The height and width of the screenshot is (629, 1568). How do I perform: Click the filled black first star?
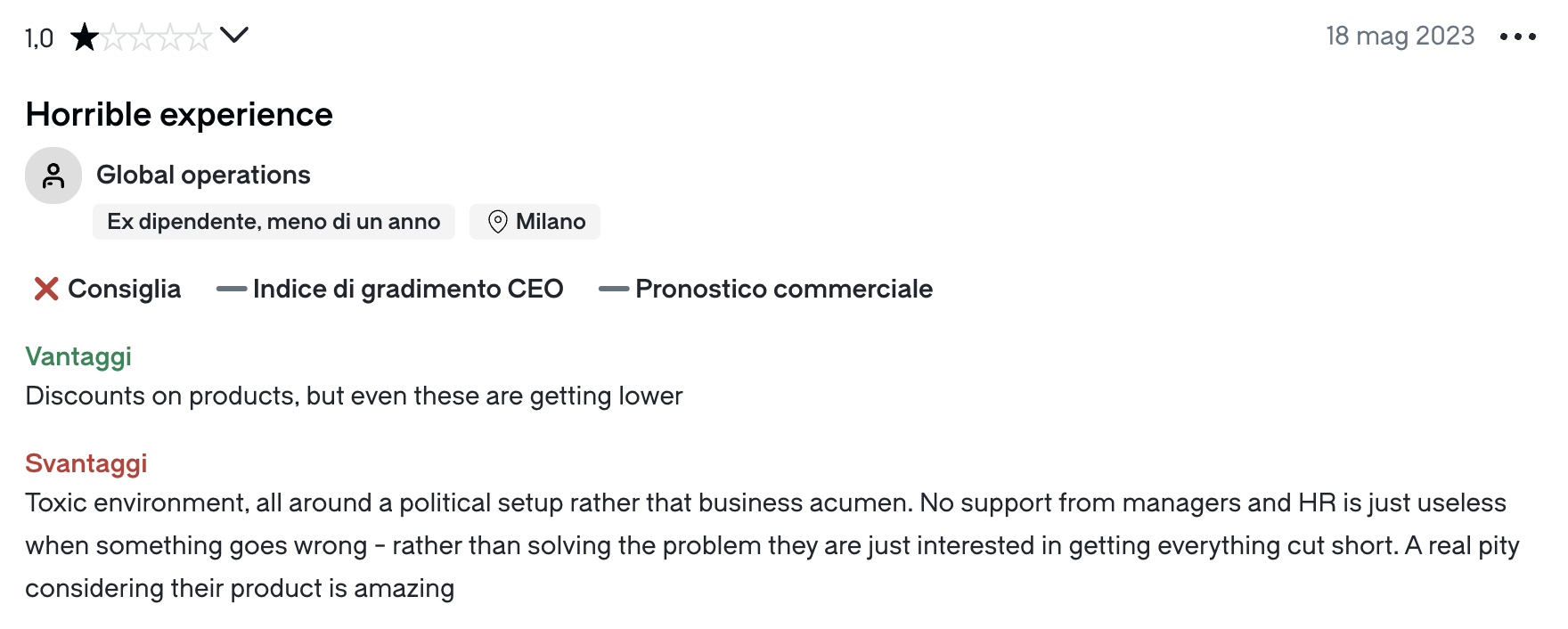point(85,37)
